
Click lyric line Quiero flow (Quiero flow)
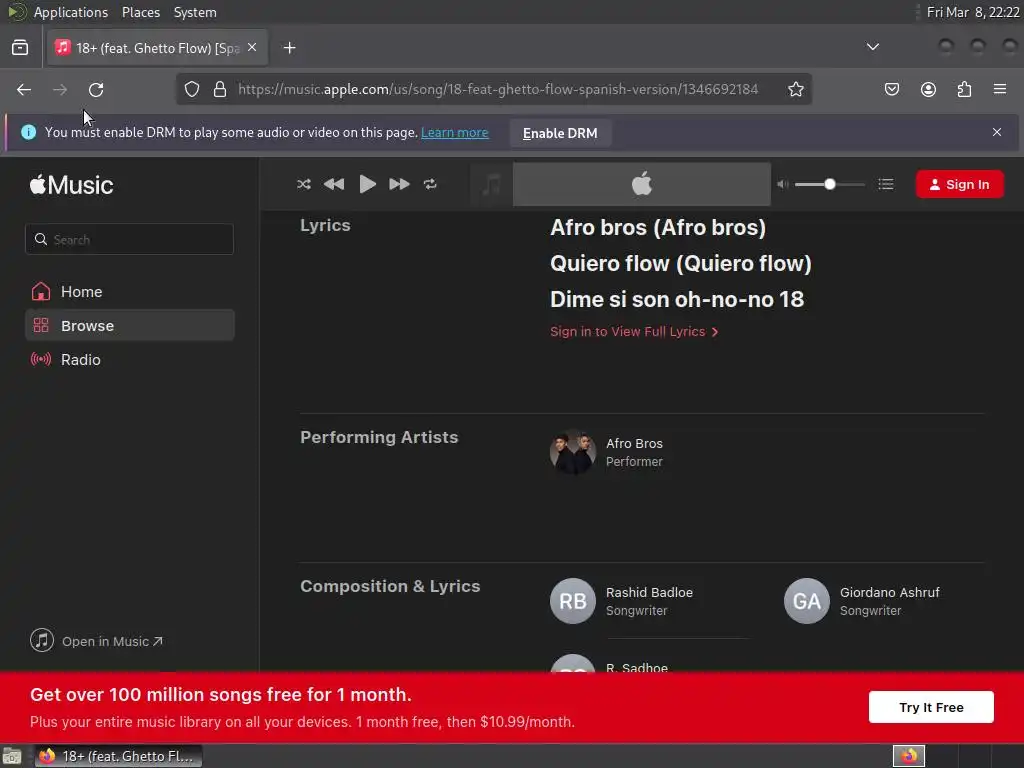click(680, 263)
